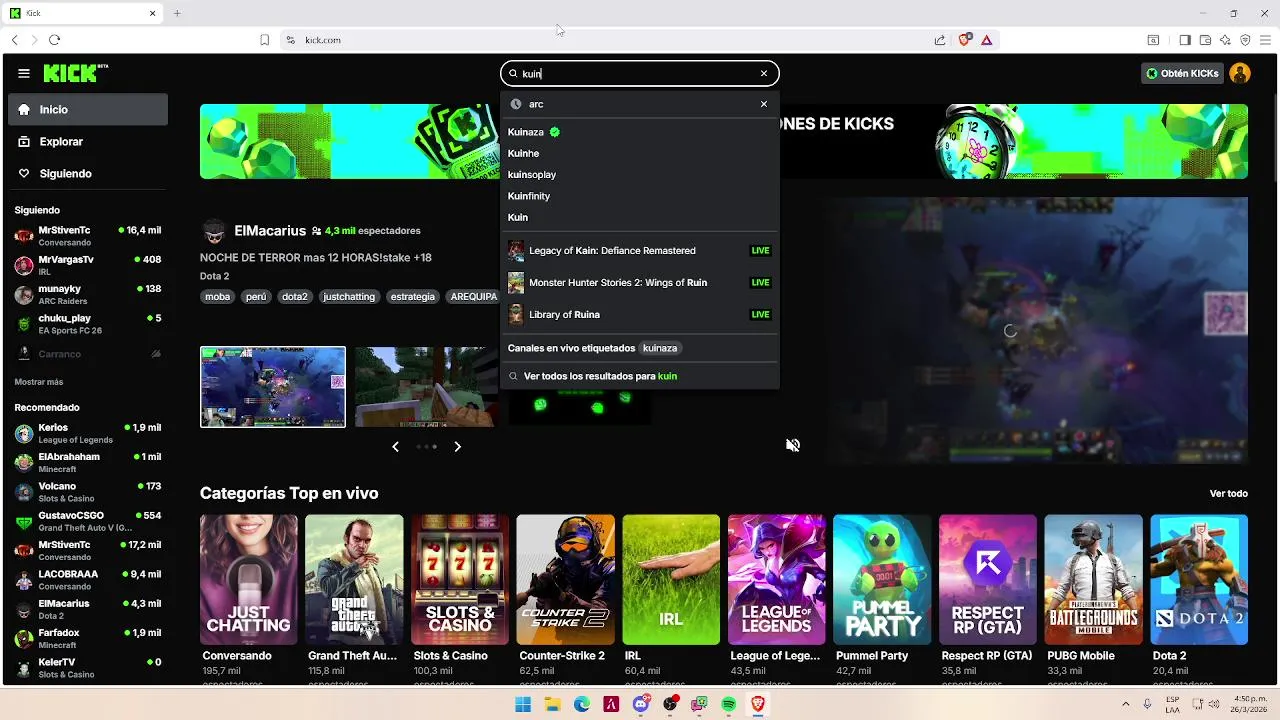1280x720 pixels.
Task: Open the Slots & Casino category card
Action: [x=460, y=580]
